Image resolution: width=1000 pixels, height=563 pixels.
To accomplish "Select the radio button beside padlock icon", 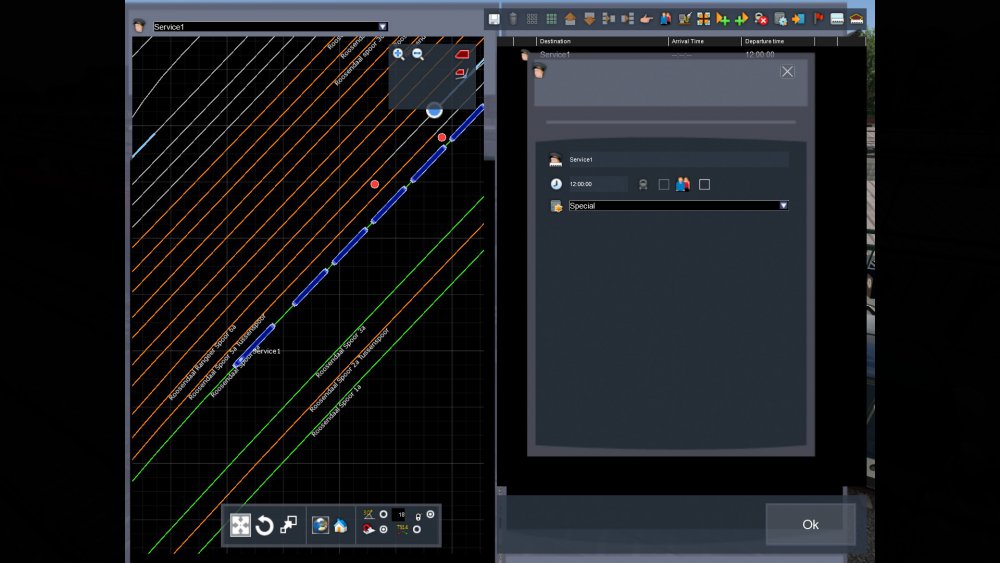I will coord(430,514).
